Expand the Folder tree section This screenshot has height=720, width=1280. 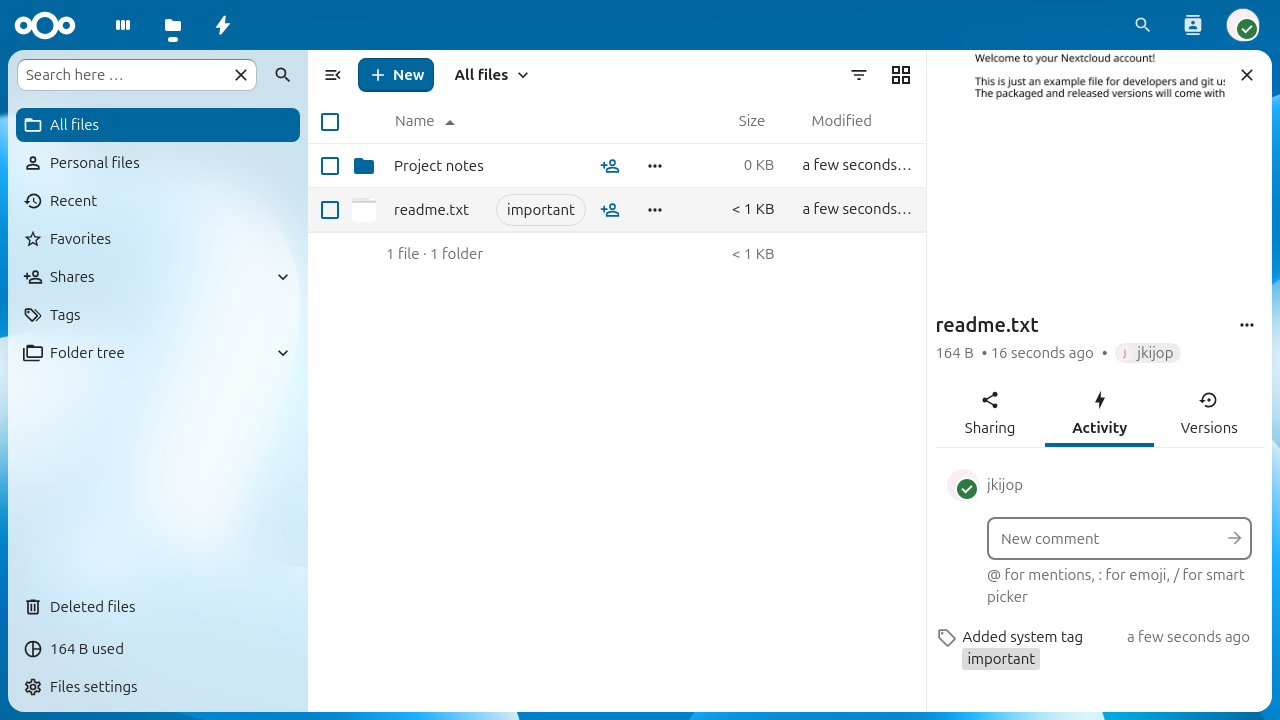283,353
